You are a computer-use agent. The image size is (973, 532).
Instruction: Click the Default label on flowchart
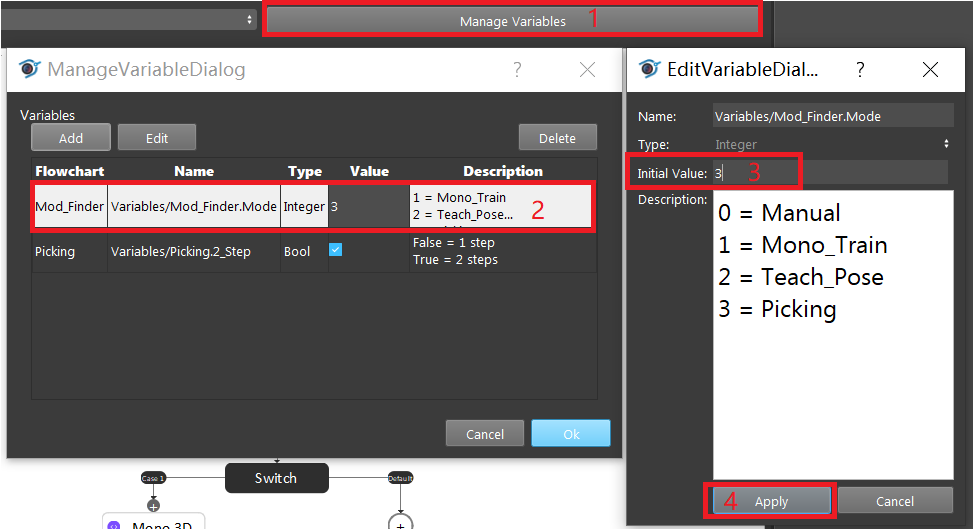pyautogui.click(x=400, y=478)
